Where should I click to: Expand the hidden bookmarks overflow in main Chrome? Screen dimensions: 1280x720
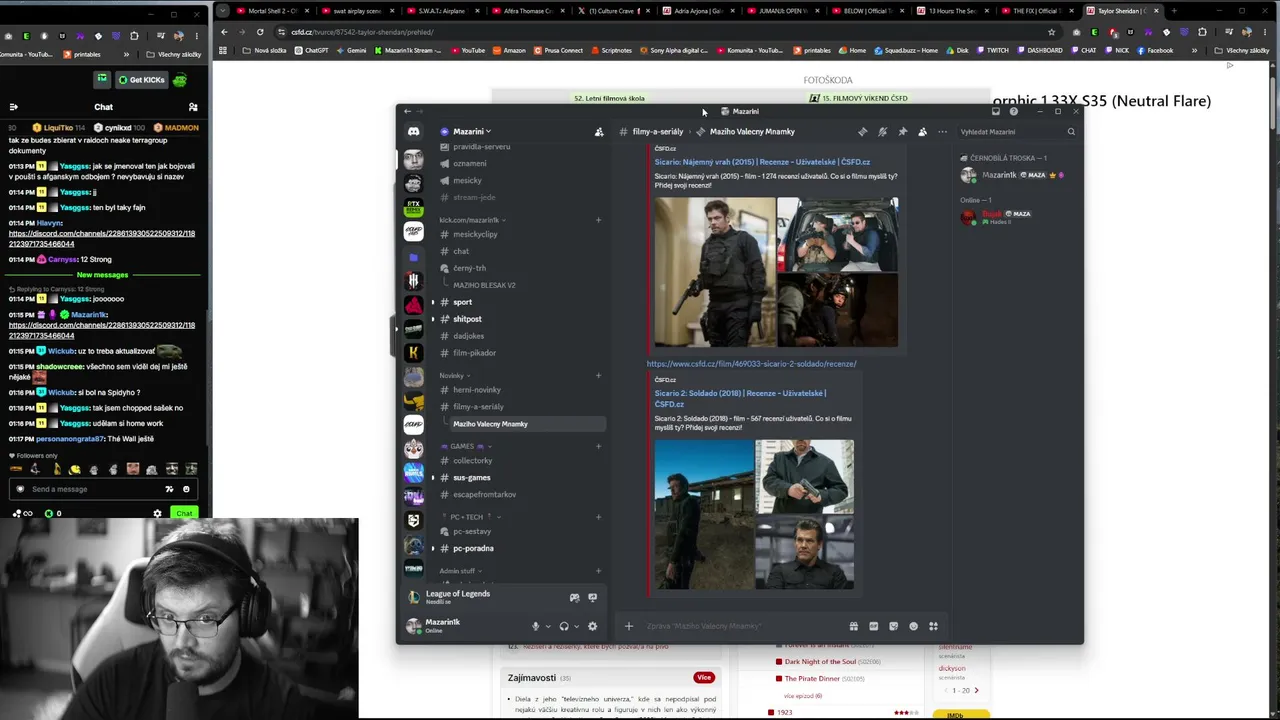tap(1193, 50)
